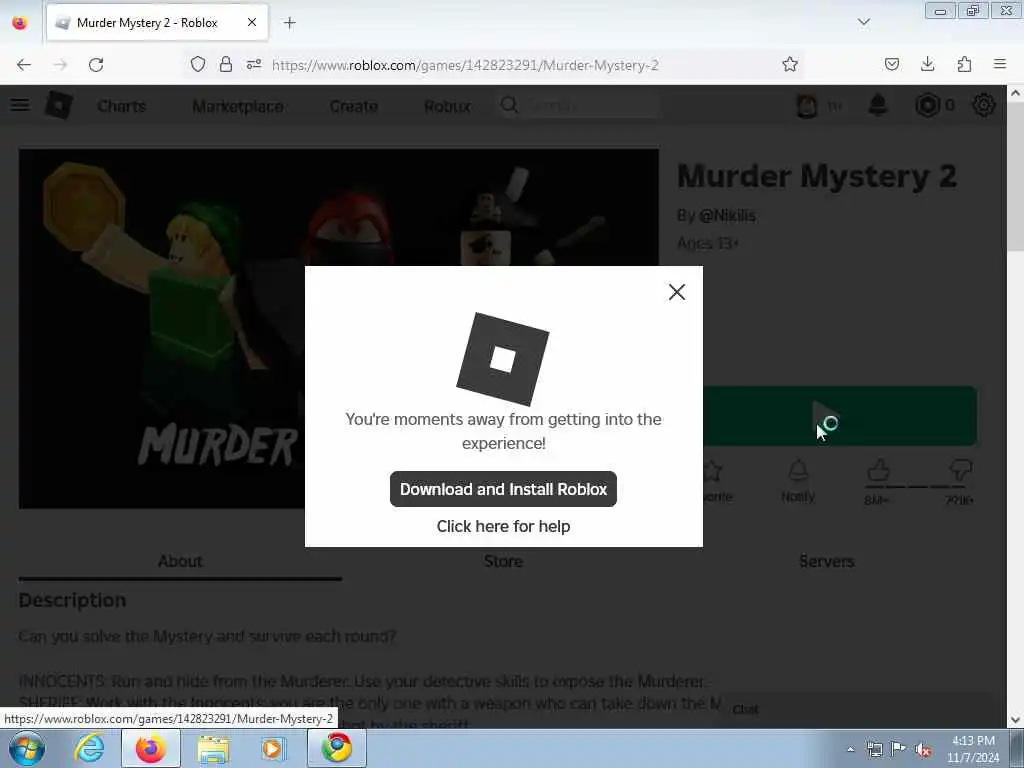Screen dimensions: 1024x768
Task: Go back using Firefox back arrow
Action: [x=24, y=65]
